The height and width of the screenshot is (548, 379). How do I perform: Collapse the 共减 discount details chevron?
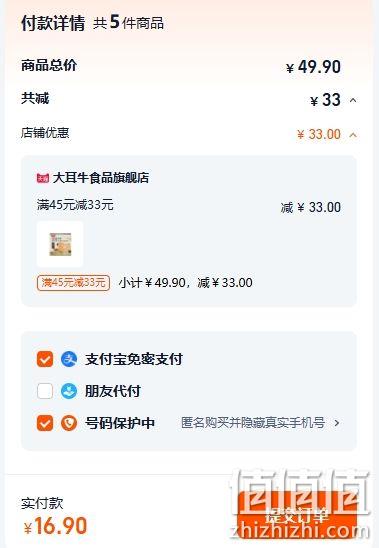click(x=353, y=101)
